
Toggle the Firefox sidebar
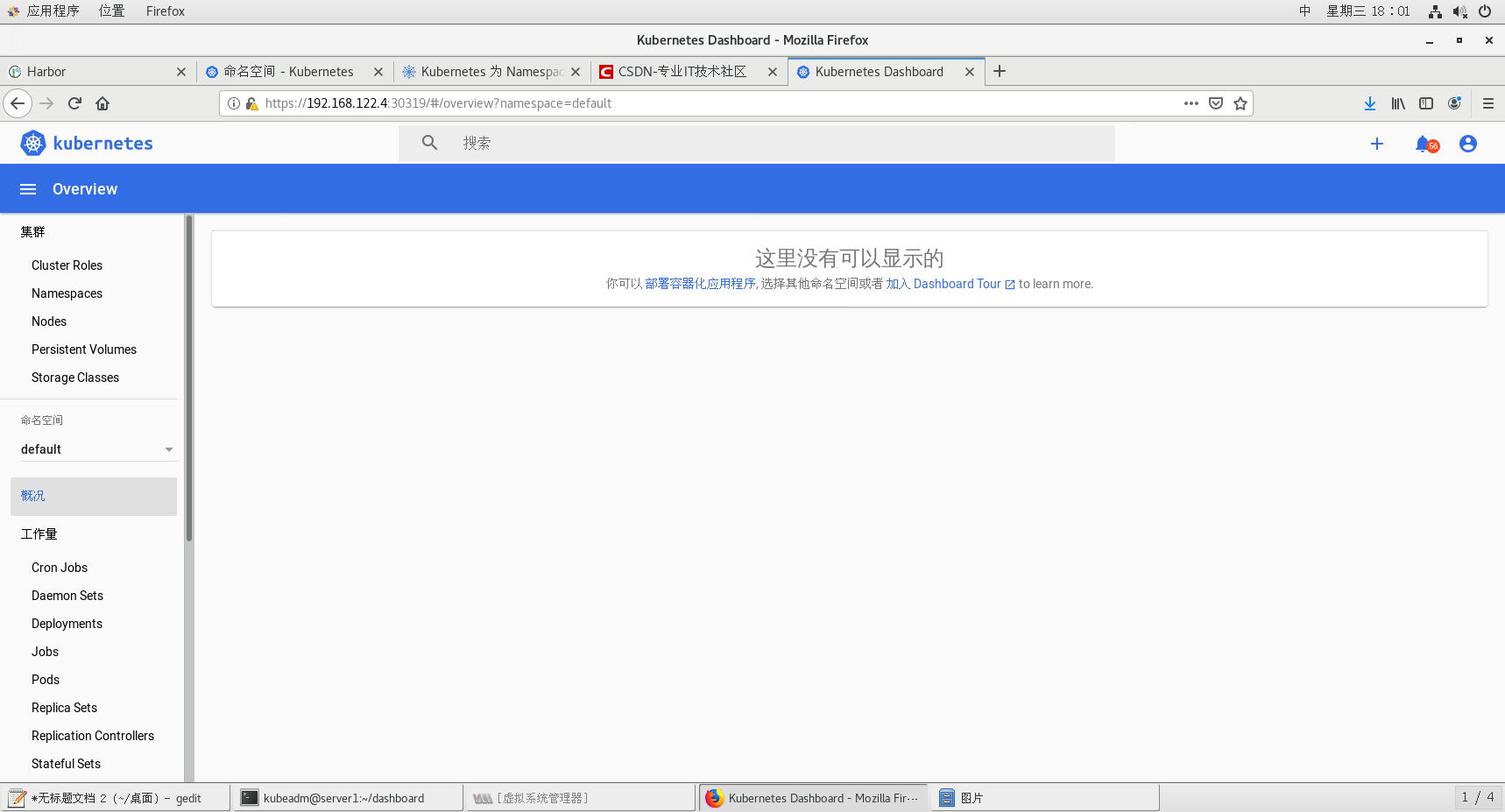(1425, 102)
